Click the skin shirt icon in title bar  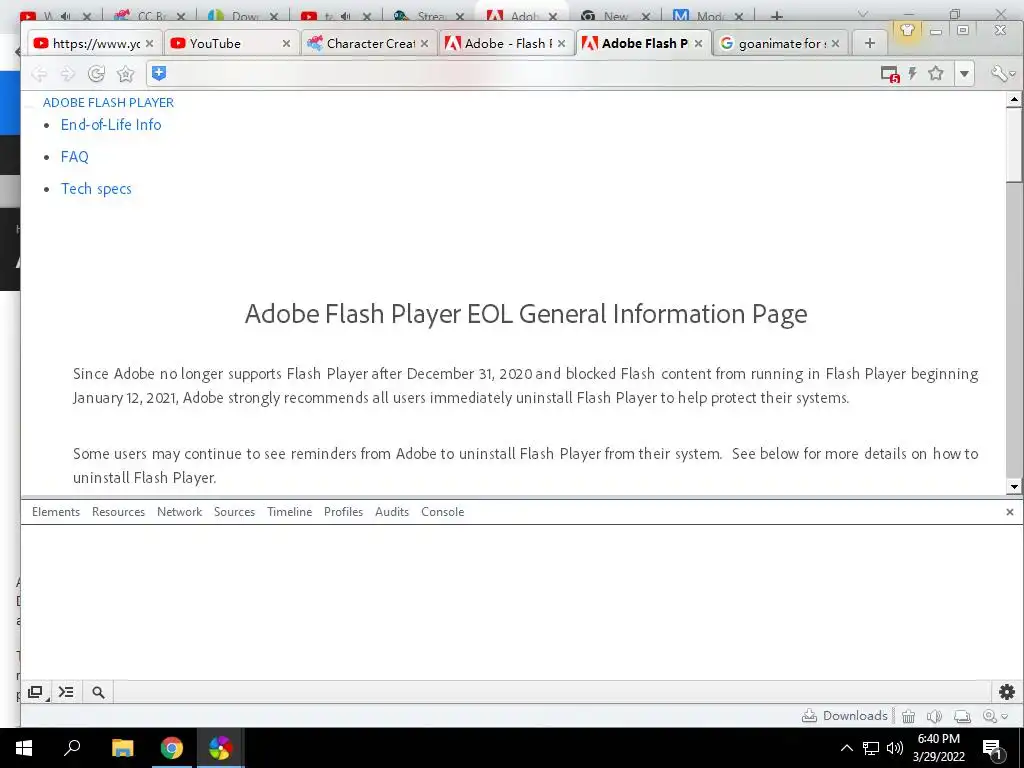(907, 30)
